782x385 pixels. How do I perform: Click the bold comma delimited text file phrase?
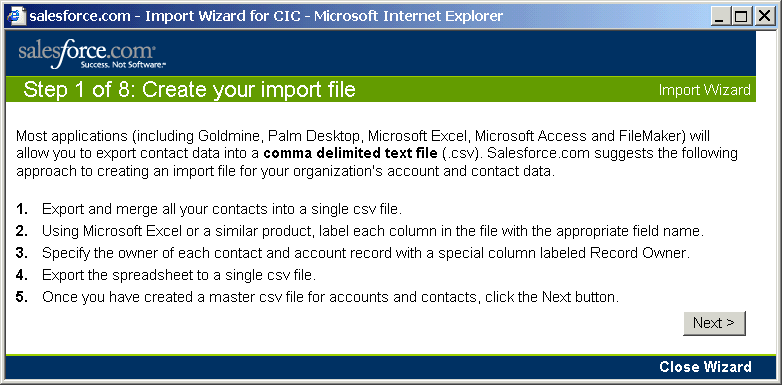350,154
